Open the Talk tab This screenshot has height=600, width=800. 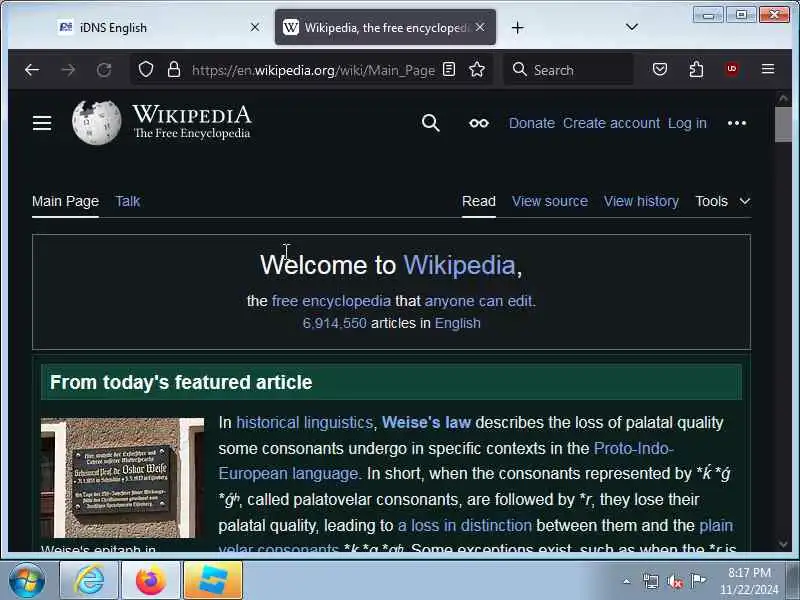(x=128, y=202)
